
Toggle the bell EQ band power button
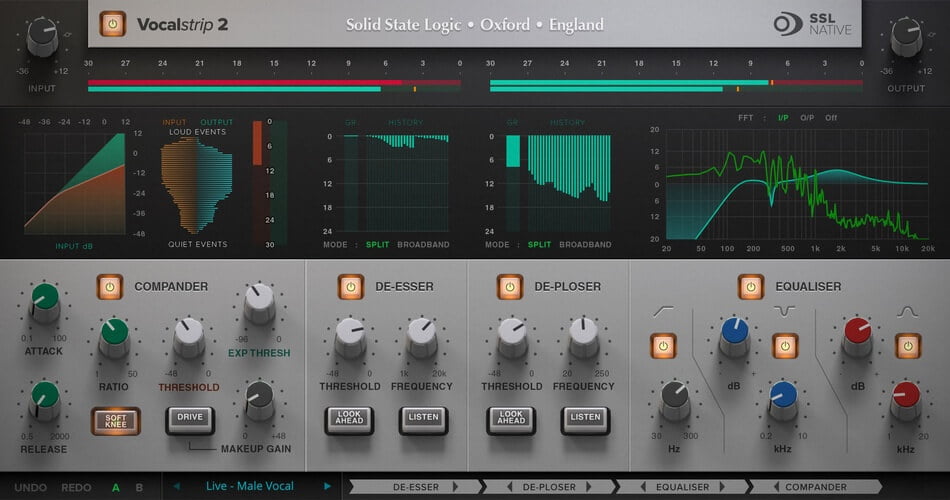coord(907,347)
